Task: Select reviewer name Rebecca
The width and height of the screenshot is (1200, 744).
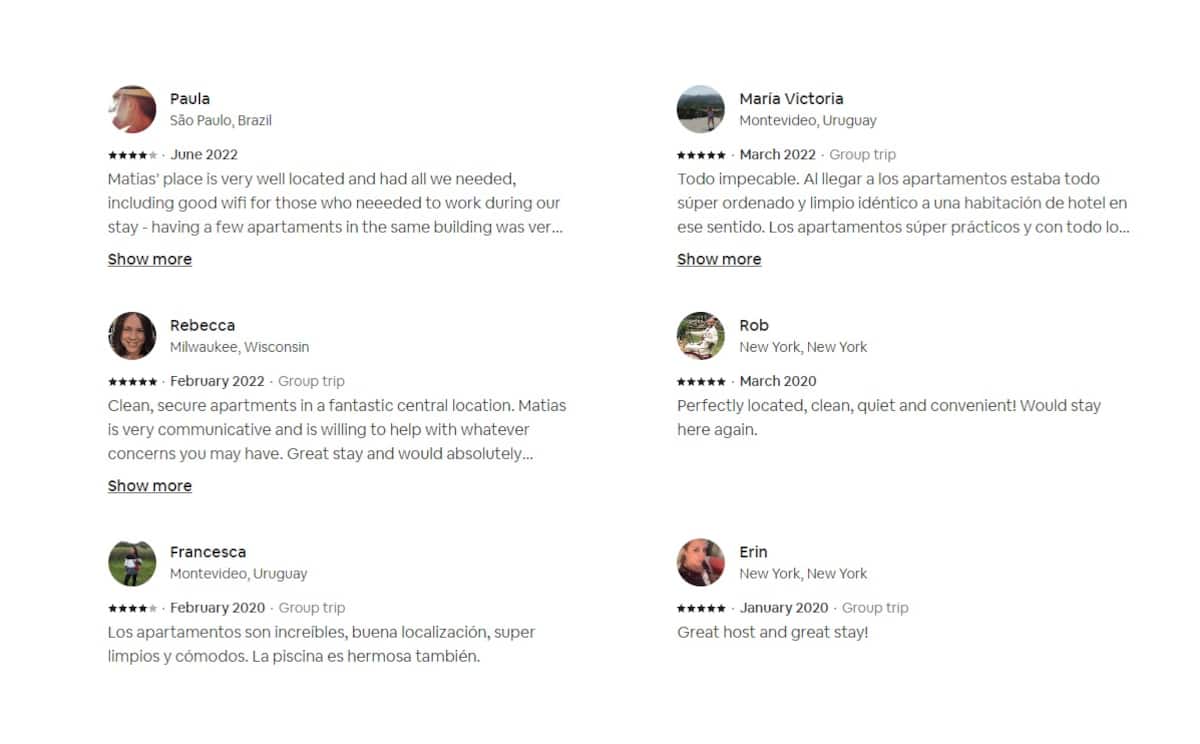Action: tap(202, 326)
